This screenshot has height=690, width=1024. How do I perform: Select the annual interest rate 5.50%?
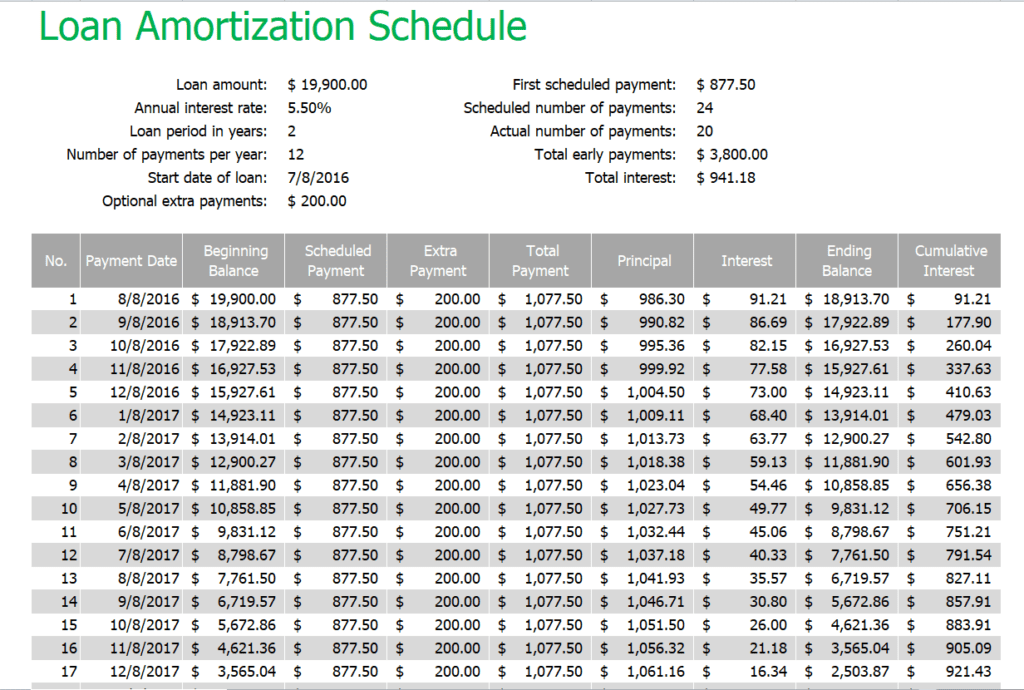coord(309,108)
